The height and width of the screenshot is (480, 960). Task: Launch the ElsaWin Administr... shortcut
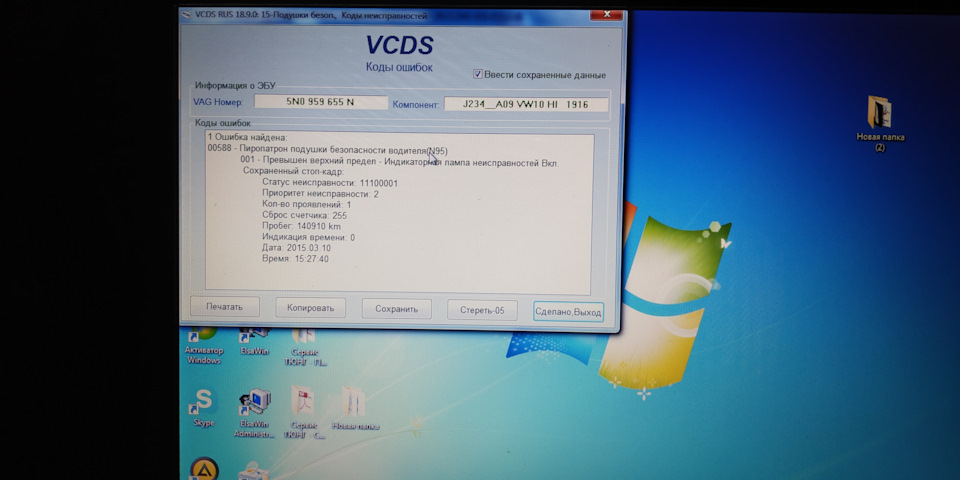[x=254, y=414]
